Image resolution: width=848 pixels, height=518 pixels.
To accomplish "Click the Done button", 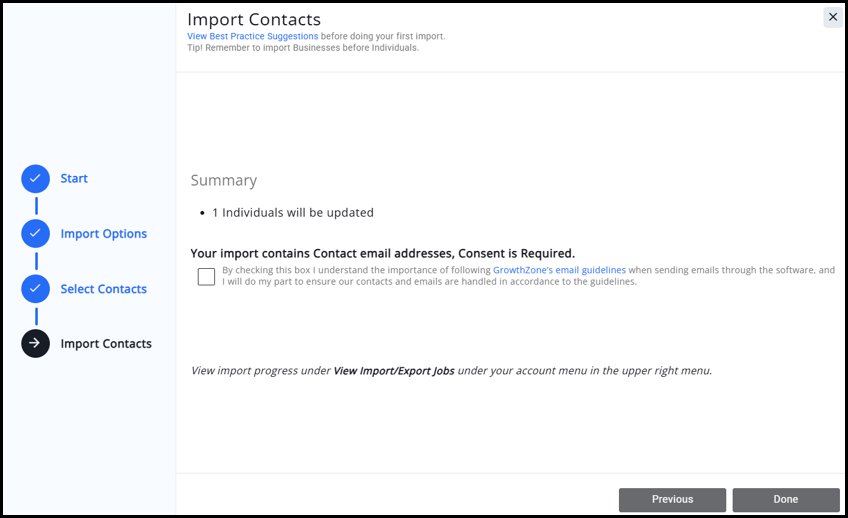I will click(785, 500).
